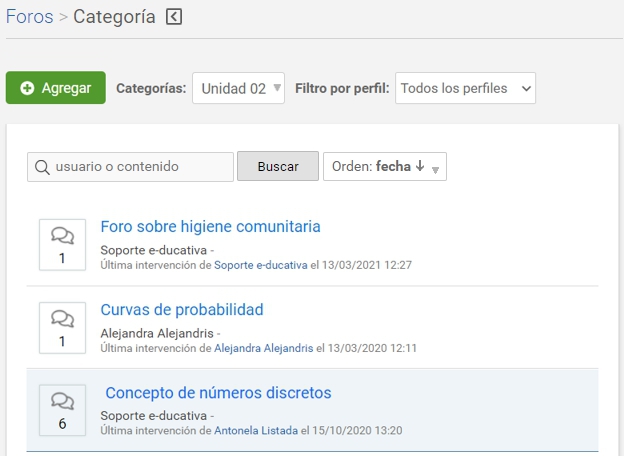The width and height of the screenshot is (624, 456).
Task: Click the green Agregar button
Action: pyautogui.click(x=55, y=88)
